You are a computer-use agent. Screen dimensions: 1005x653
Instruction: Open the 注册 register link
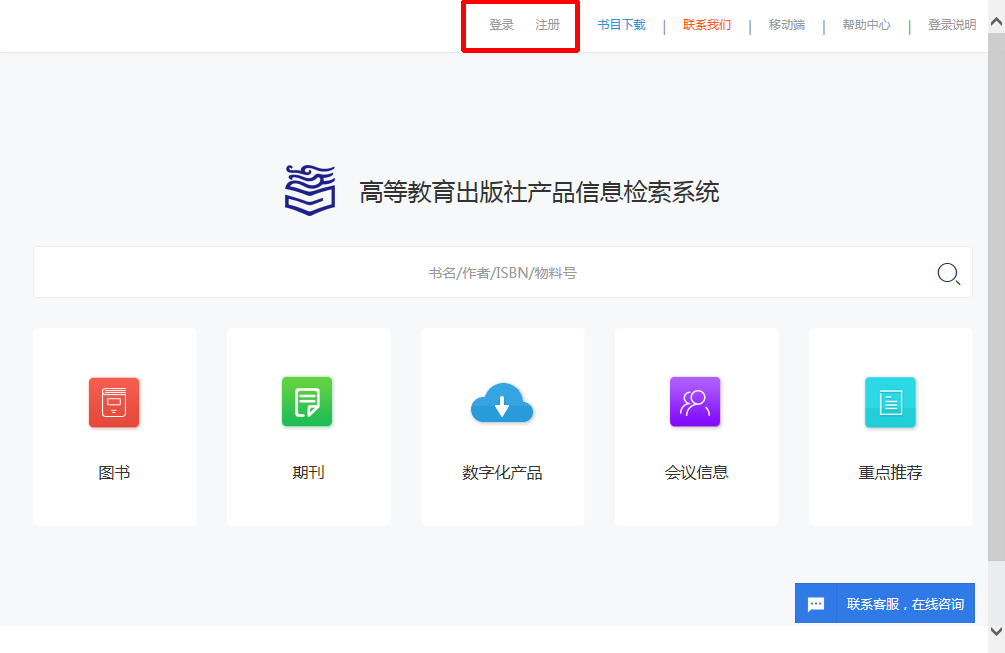click(547, 25)
